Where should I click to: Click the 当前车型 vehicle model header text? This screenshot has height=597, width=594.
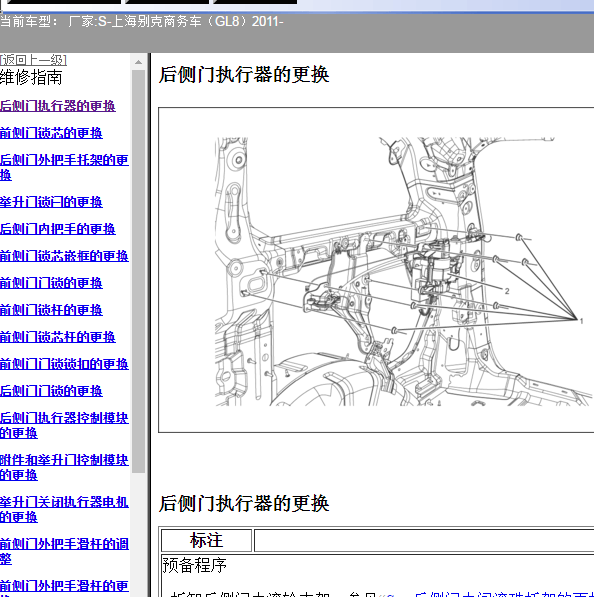coord(142,21)
